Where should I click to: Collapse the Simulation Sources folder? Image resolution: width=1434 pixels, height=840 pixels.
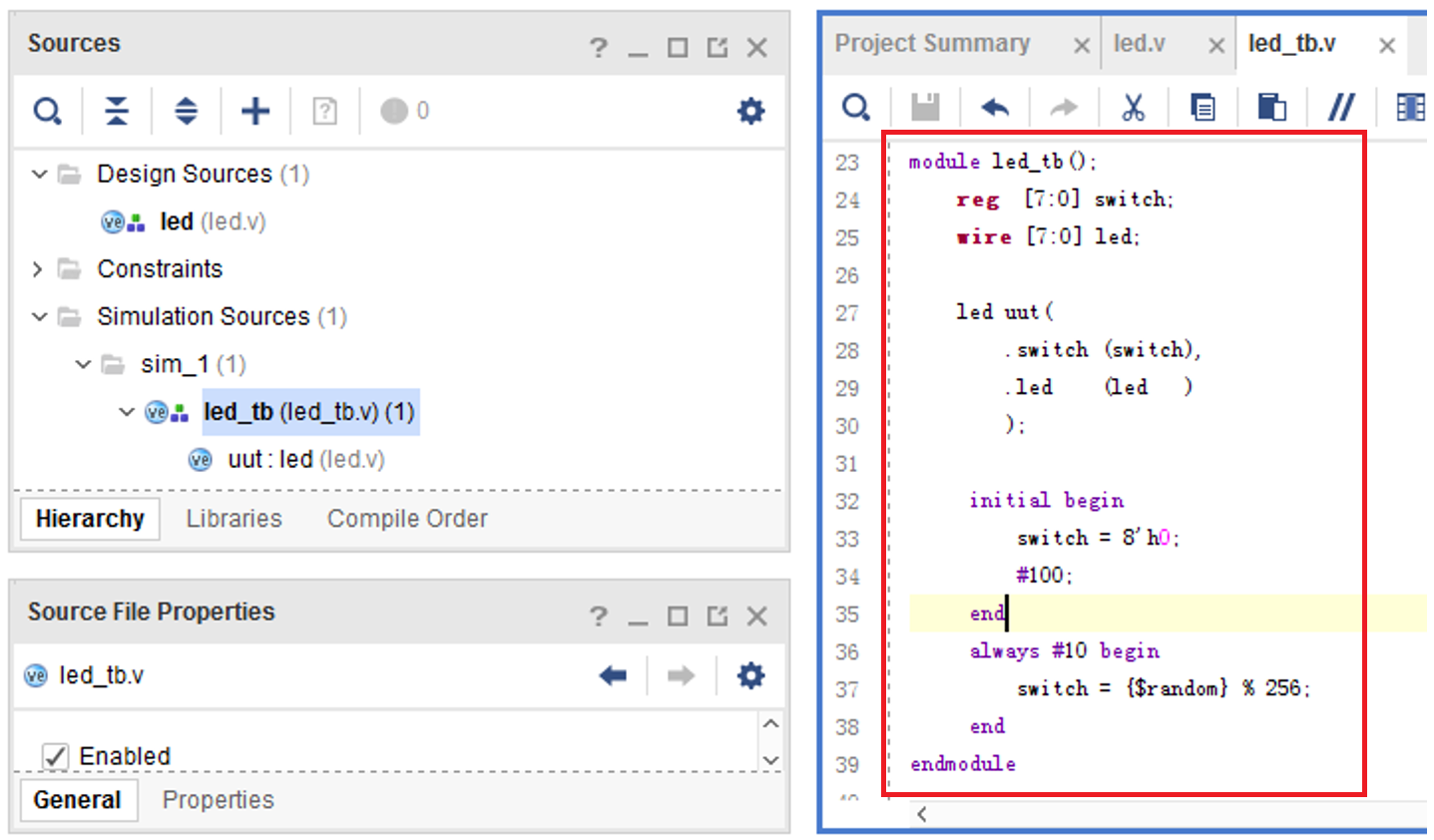pyautogui.click(x=39, y=317)
